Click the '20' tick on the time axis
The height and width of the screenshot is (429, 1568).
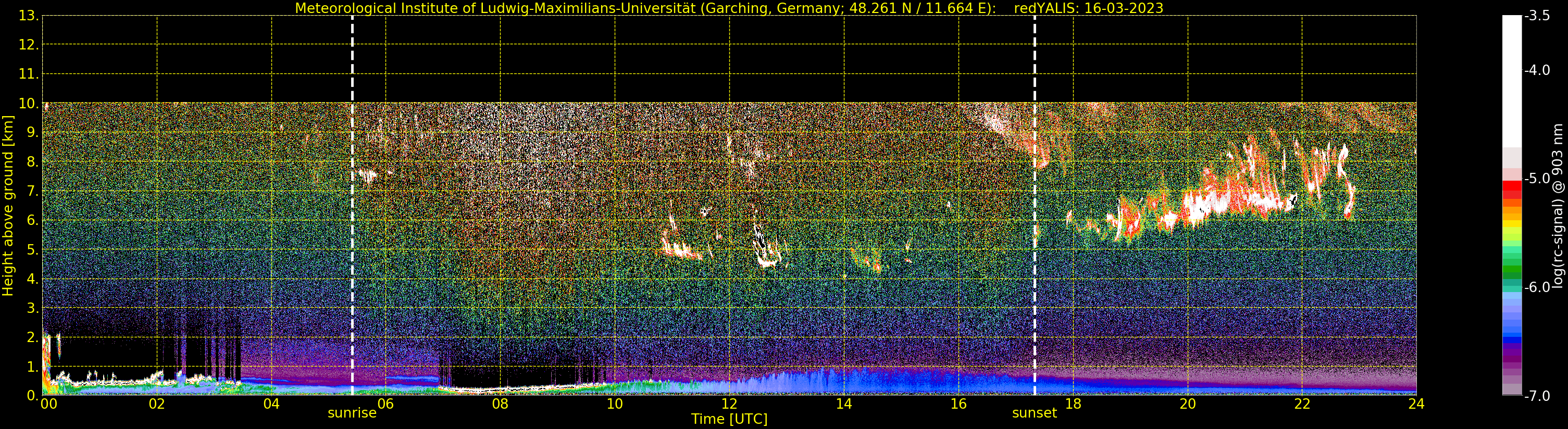coord(1188,404)
